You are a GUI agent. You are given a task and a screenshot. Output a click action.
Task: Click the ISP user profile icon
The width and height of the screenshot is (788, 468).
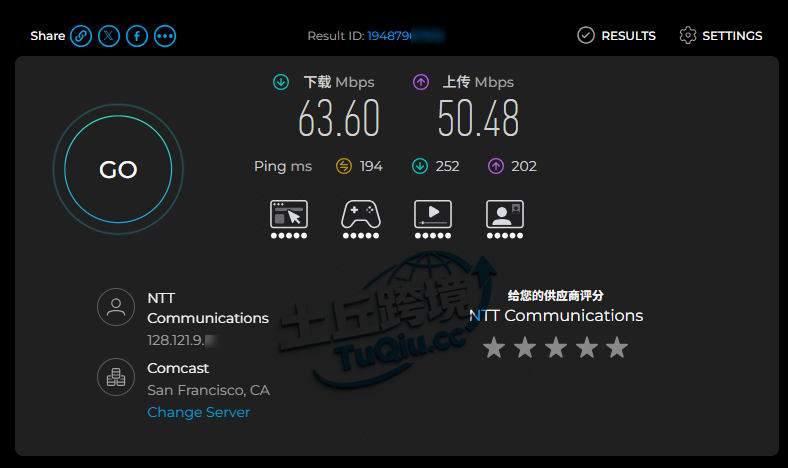coord(116,307)
